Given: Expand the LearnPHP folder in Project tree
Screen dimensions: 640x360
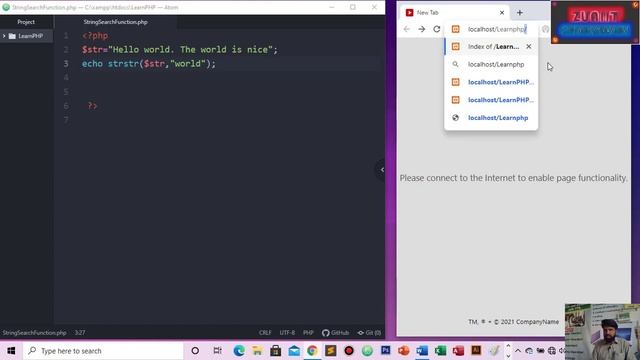Looking at the screenshot, I should (x=4, y=36).
